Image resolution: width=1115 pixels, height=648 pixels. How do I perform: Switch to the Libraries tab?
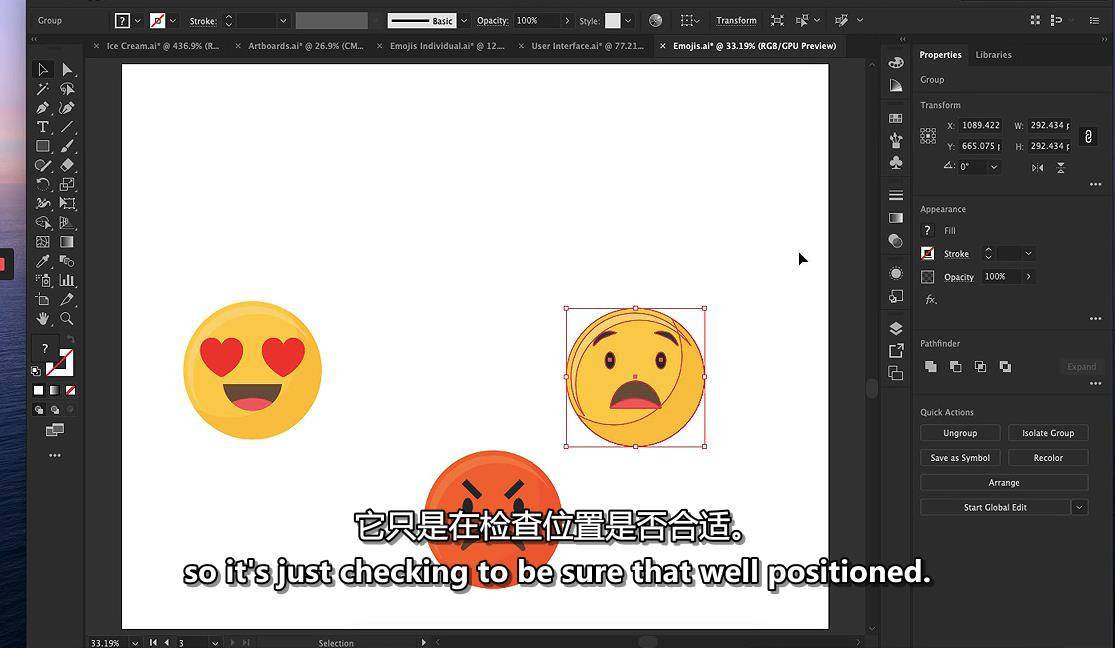pos(993,55)
